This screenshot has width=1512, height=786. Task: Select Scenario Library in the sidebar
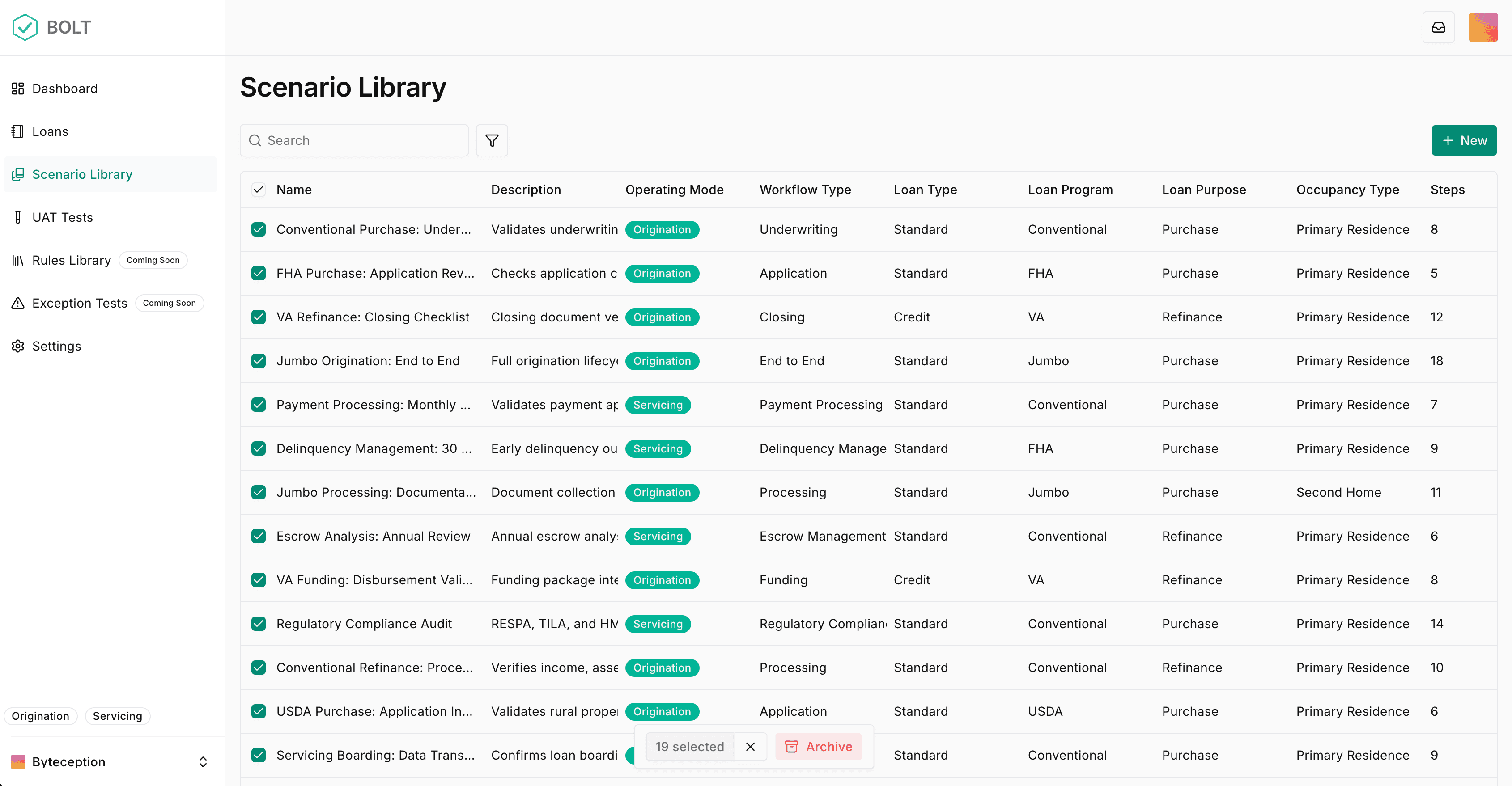coord(110,174)
